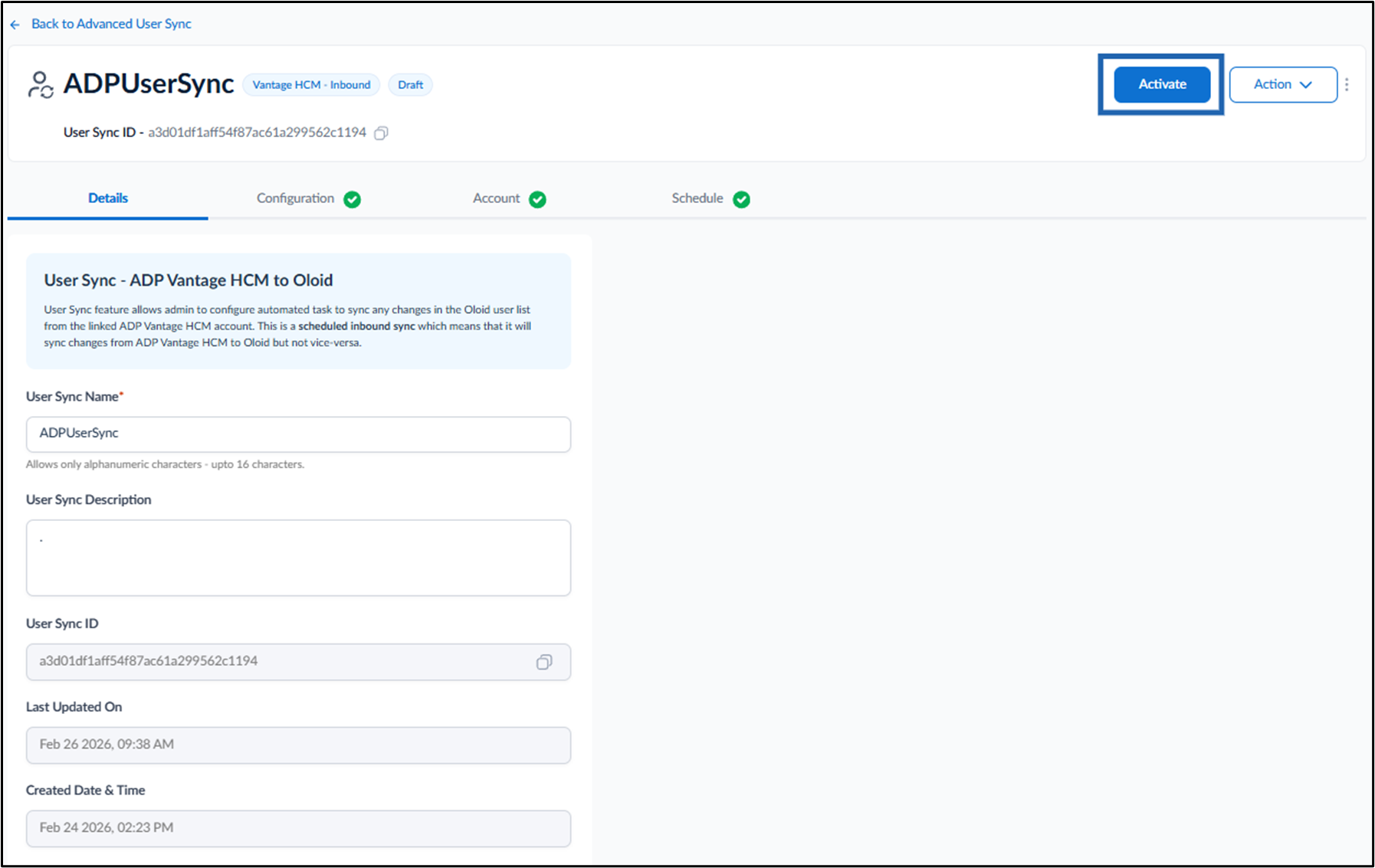1375x868 pixels.
Task: Copy the User Sync ID in the header
Action: (x=381, y=133)
